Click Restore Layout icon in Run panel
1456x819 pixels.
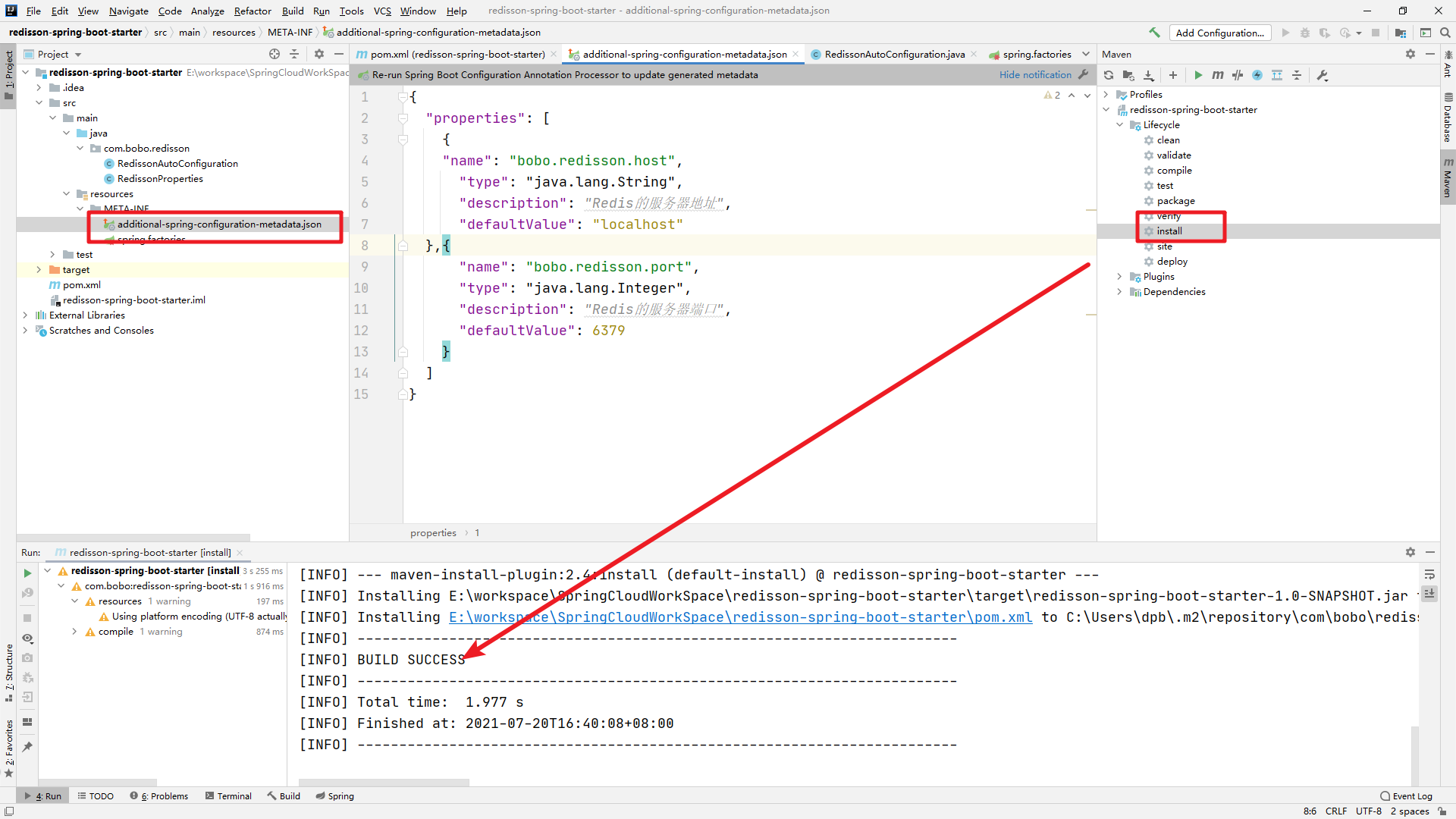[x=27, y=722]
